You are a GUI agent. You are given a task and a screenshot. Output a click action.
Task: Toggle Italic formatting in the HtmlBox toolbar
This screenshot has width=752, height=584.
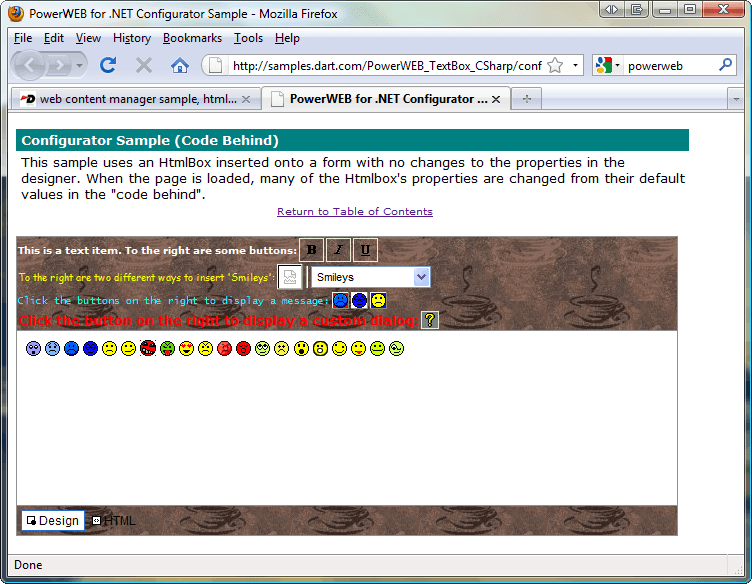coord(339,250)
